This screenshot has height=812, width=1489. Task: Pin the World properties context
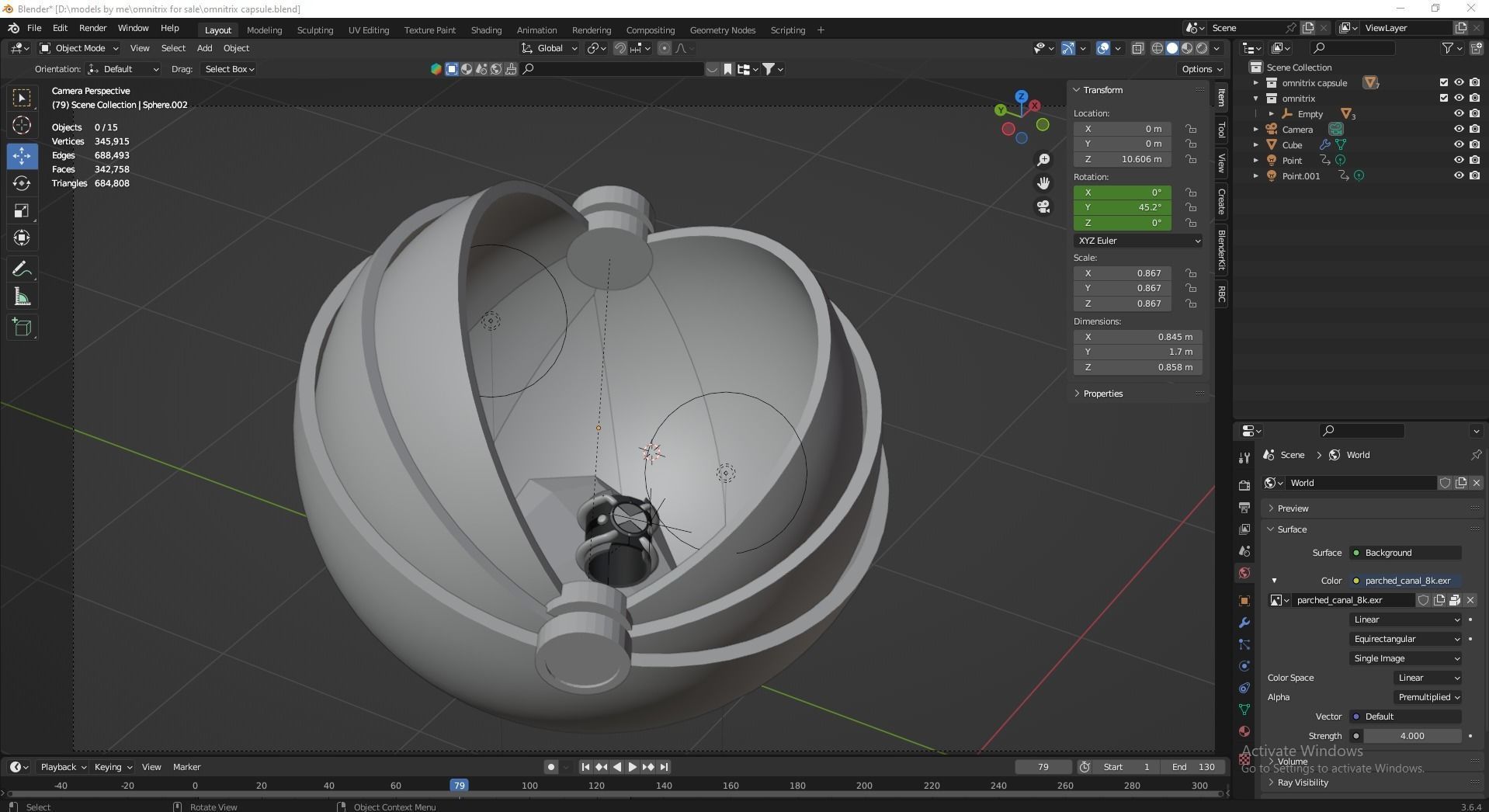pyautogui.click(x=1476, y=455)
